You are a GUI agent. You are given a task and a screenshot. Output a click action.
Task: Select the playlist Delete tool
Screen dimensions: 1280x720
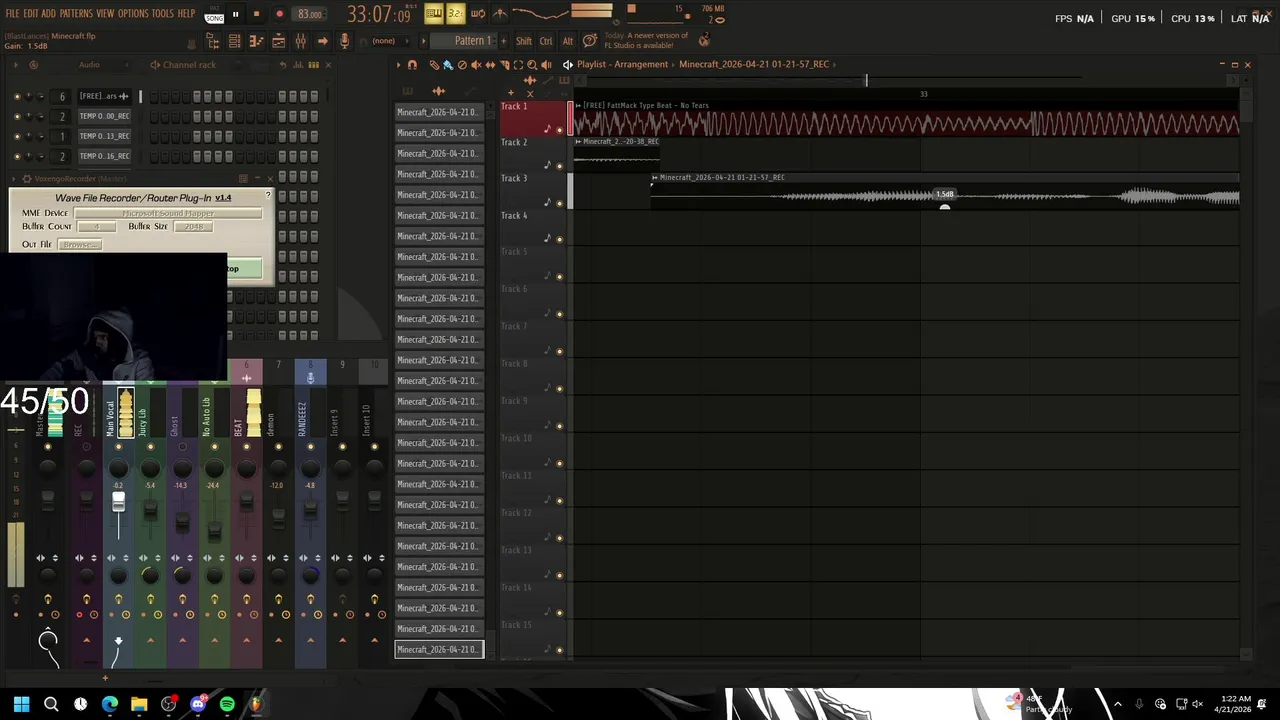pos(462,65)
